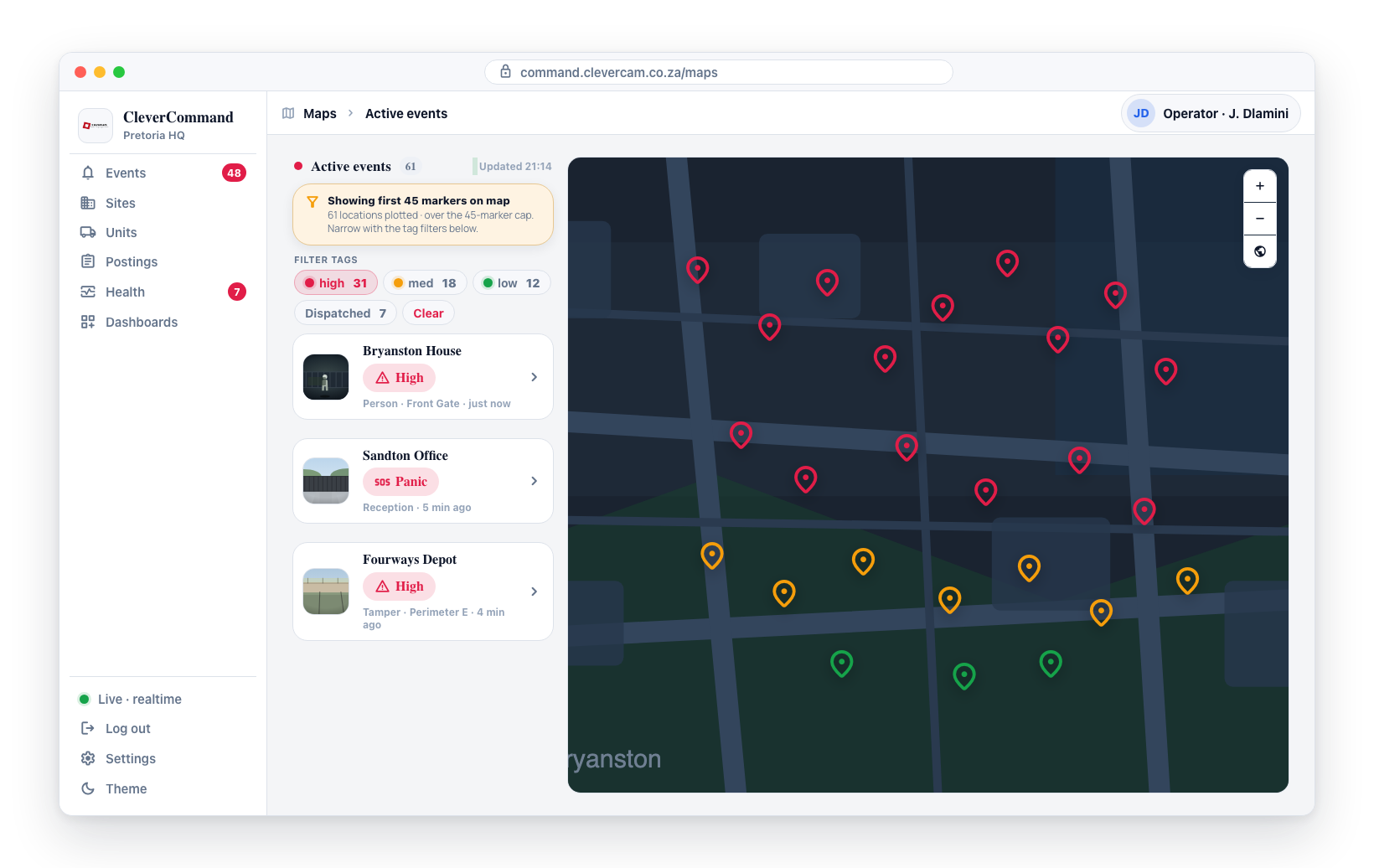Open the Units truck icon
Image resolution: width=1374 pixels, height=868 pixels.
coord(88,232)
